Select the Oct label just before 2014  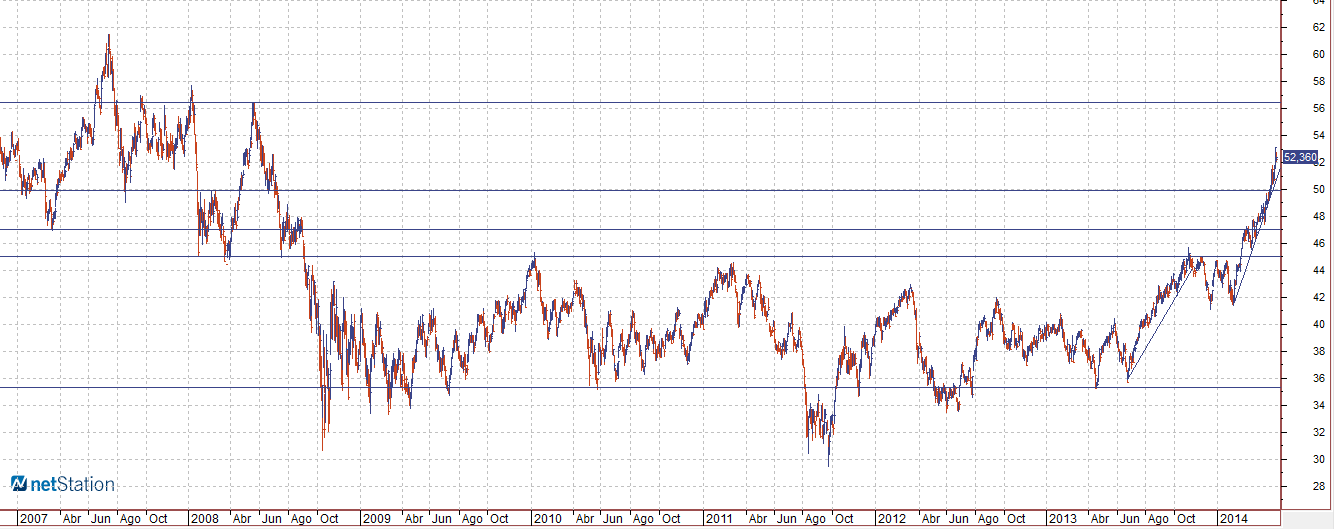(1187, 519)
